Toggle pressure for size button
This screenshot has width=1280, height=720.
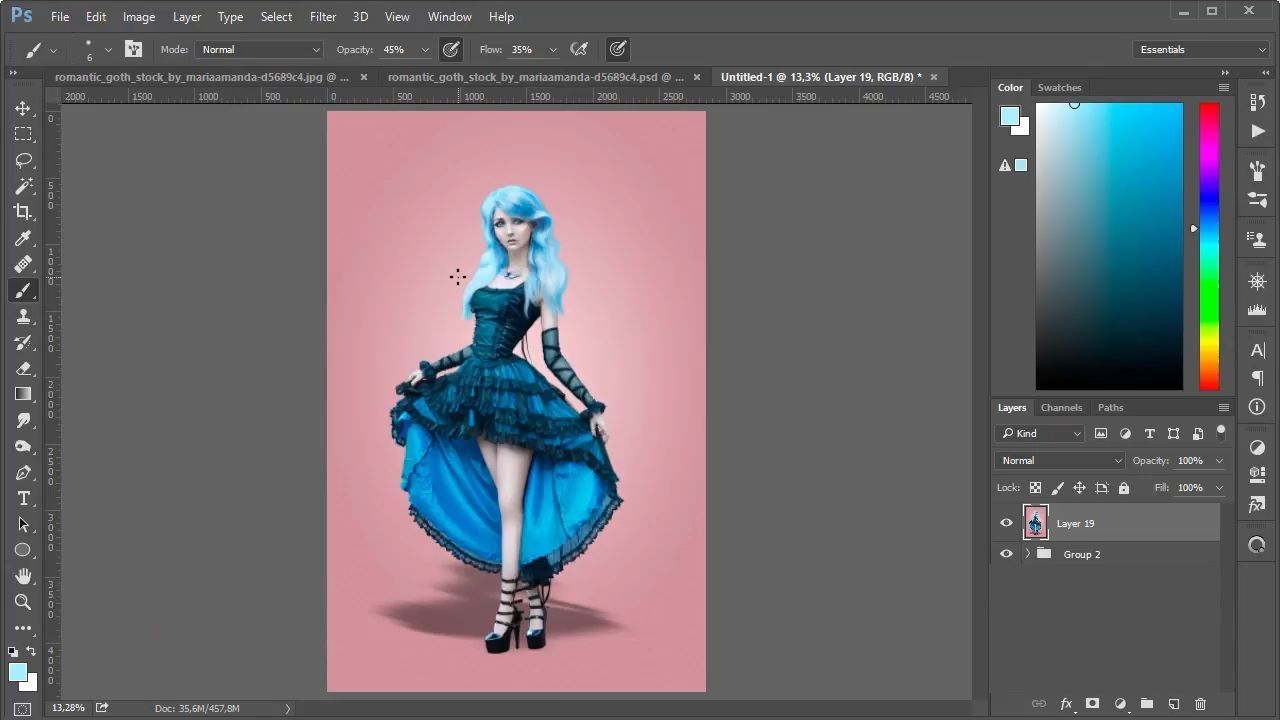(618, 49)
